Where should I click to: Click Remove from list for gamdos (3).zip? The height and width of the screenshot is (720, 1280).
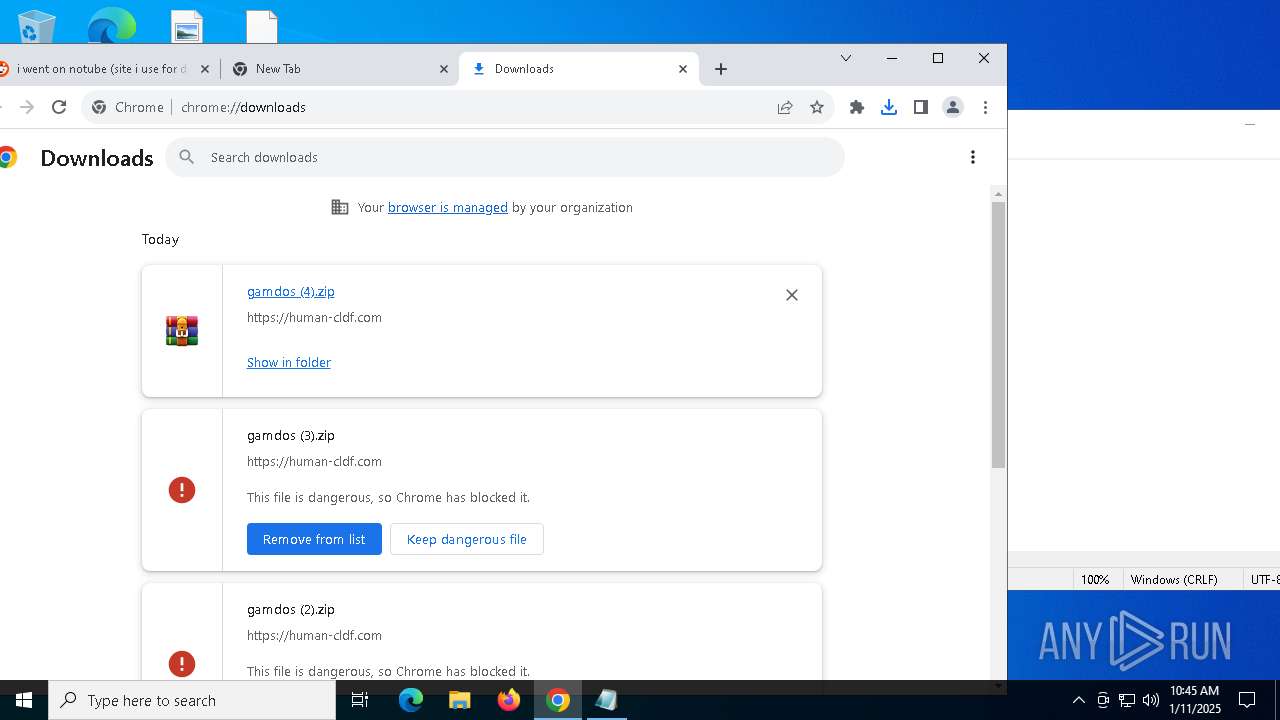coord(314,539)
